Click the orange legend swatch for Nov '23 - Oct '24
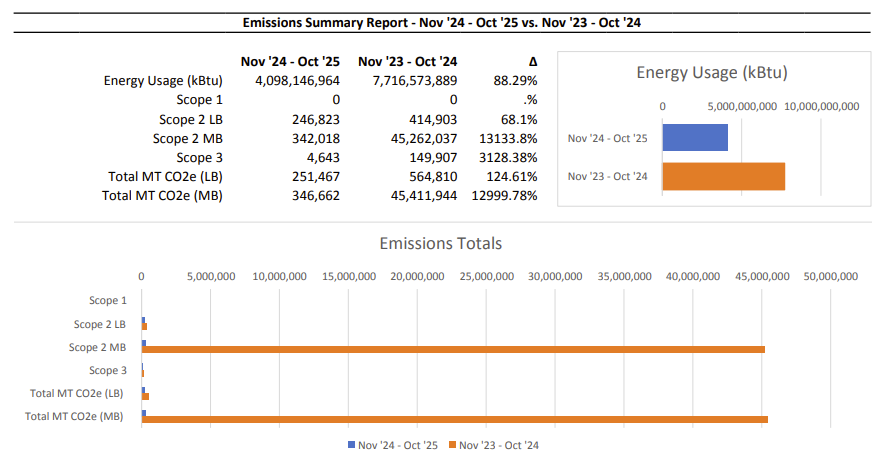Image resolution: width=884 pixels, height=468 pixels. [x=451, y=445]
